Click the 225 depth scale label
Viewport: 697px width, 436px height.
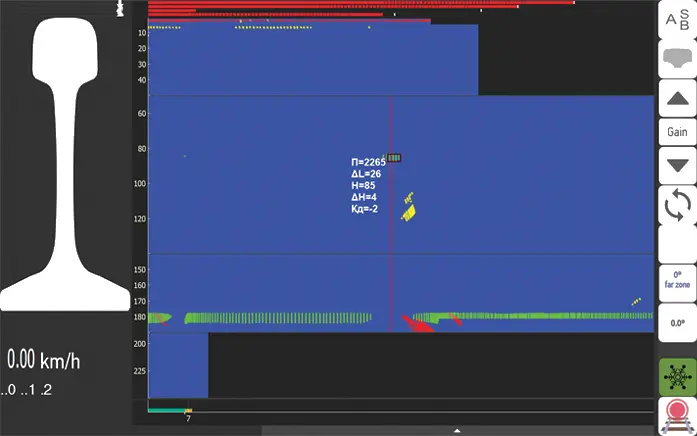140,371
